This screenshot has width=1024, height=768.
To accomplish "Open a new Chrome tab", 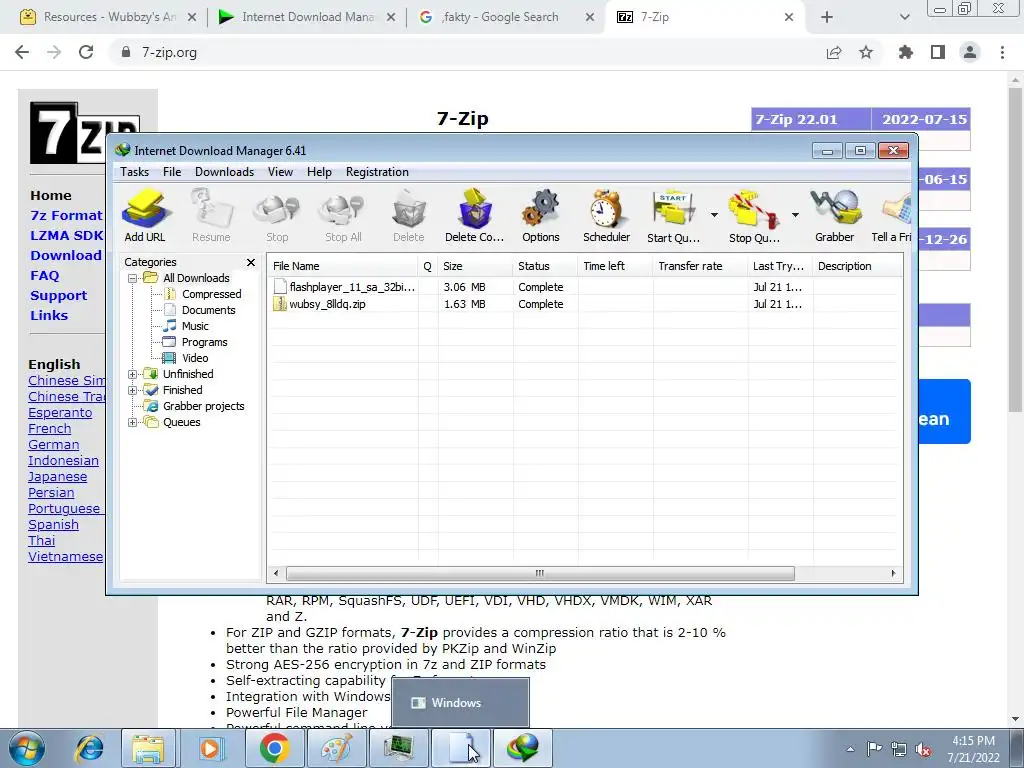I will tap(827, 17).
